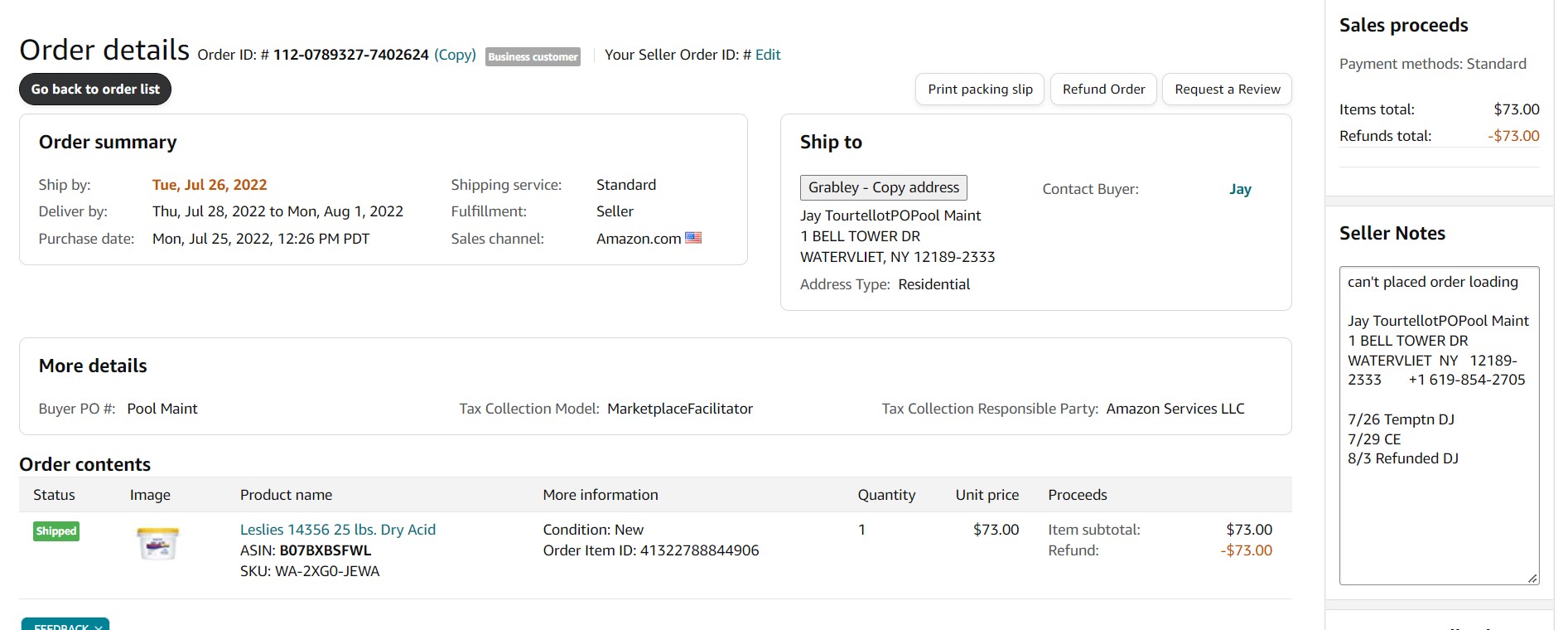Copy the Order ID
Viewport: 1568px width, 630px height.
[455, 55]
